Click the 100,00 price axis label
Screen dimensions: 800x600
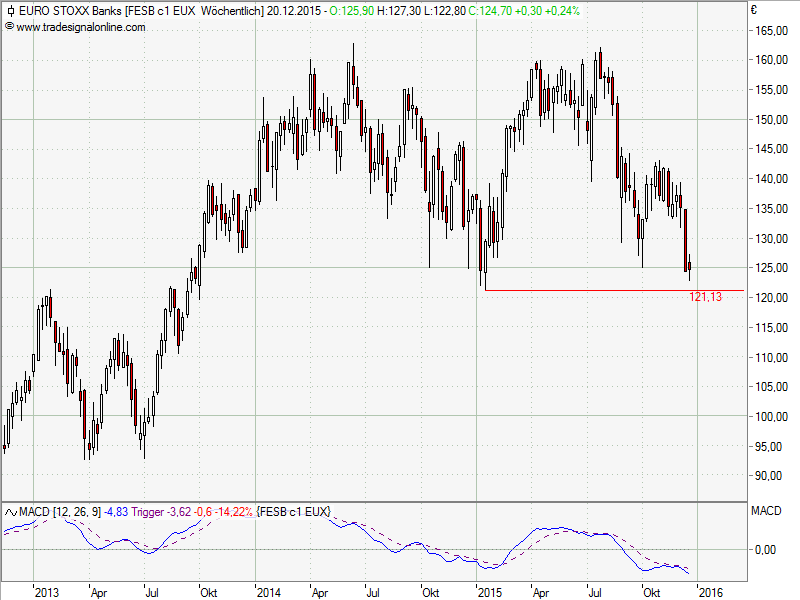click(x=768, y=416)
